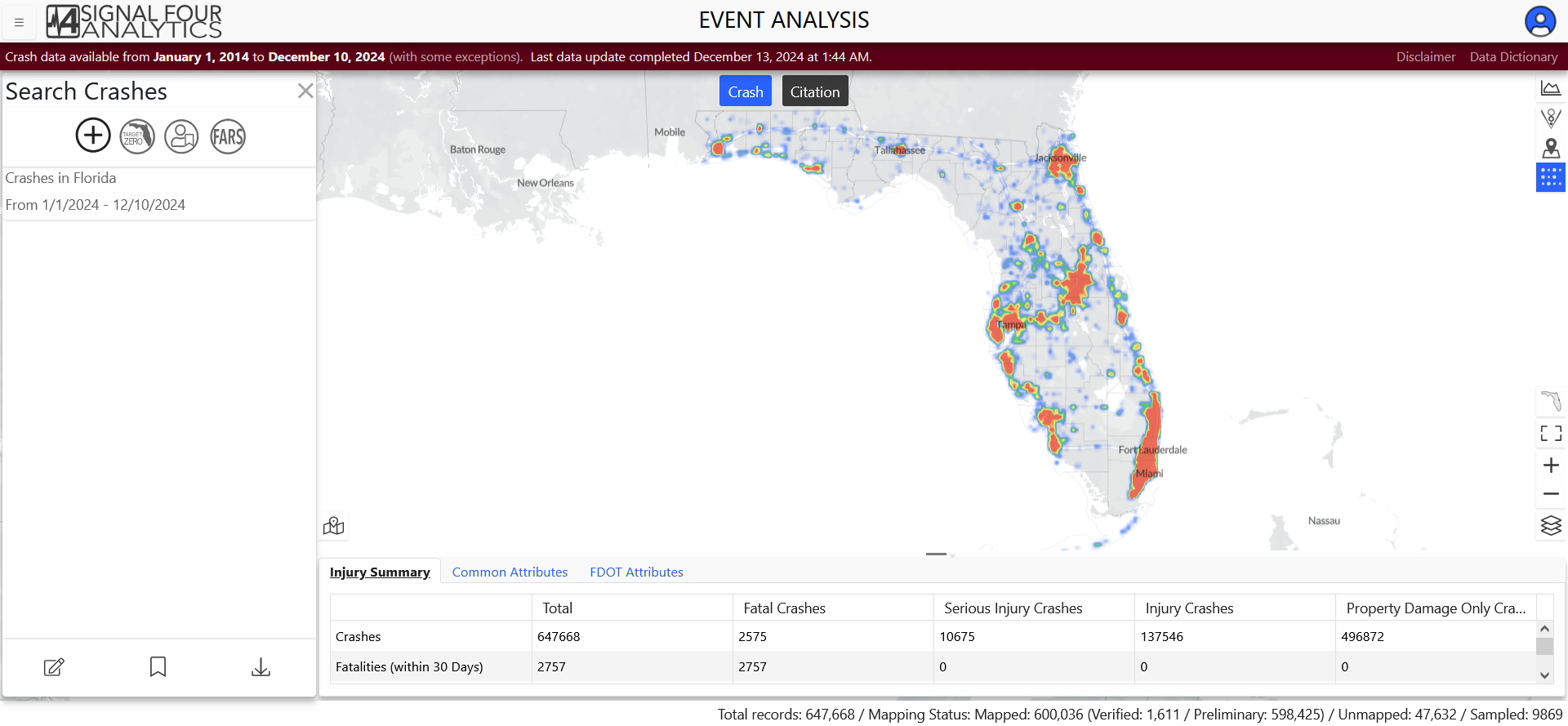Zoom out on the map

point(1551,494)
